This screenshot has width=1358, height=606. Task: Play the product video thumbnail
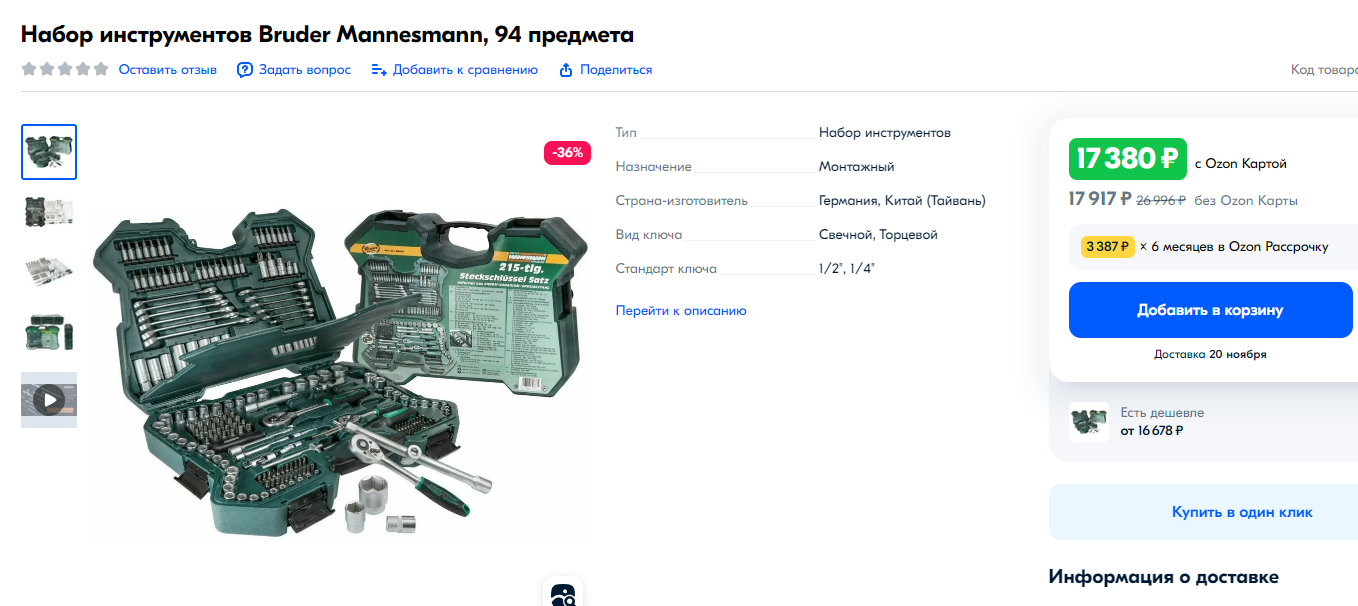(x=49, y=400)
